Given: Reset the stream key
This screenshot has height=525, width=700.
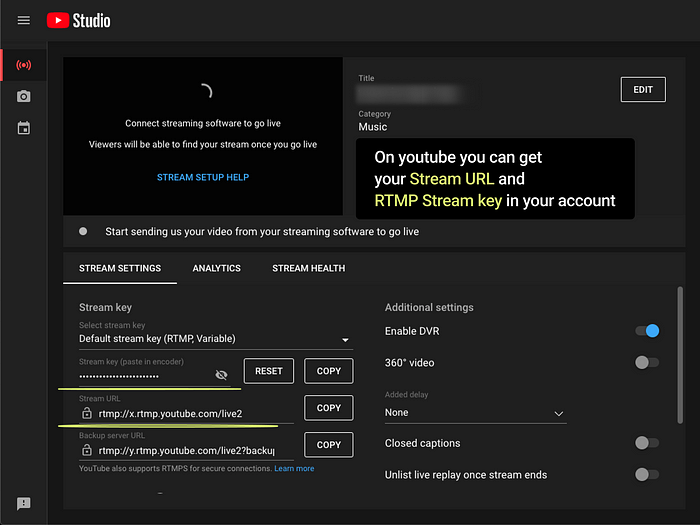Looking at the screenshot, I should point(269,371).
